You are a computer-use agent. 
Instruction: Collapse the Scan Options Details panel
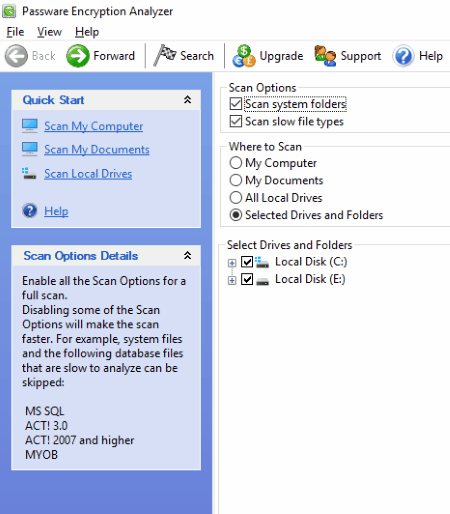click(x=187, y=256)
